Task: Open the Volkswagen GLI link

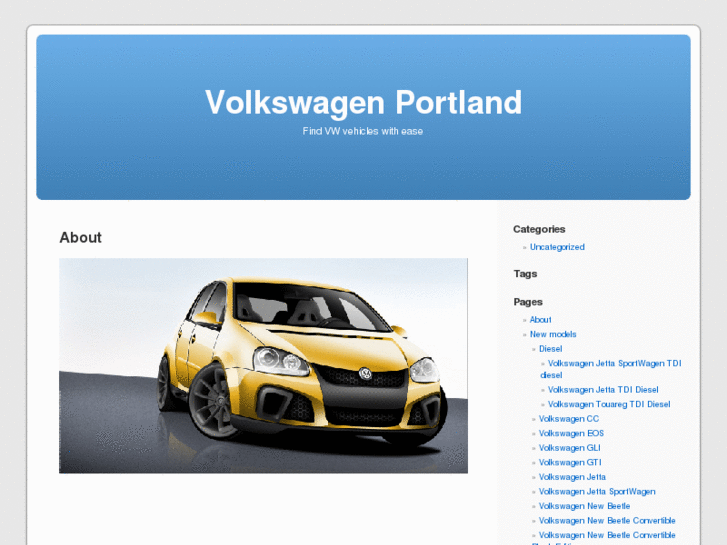Action: (569, 448)
